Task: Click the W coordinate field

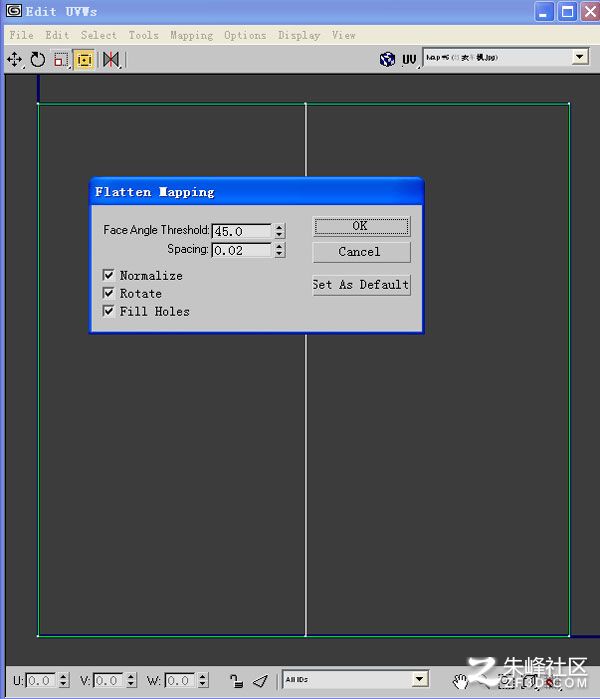Action: [x=180, y=681]
